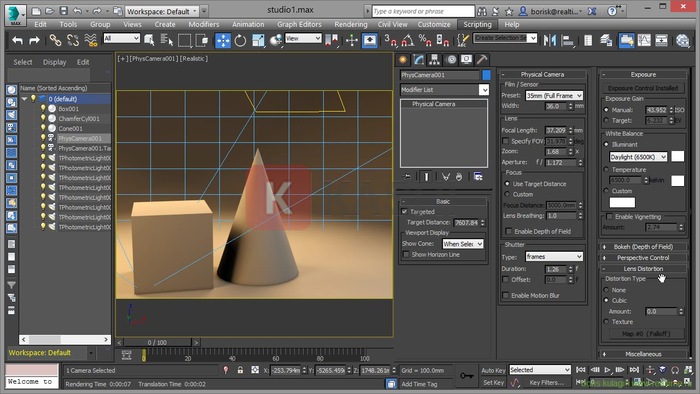Toggle the 3D Snaps icon
700x394 pixels.
pyautogui.click(x=390, y=41)
